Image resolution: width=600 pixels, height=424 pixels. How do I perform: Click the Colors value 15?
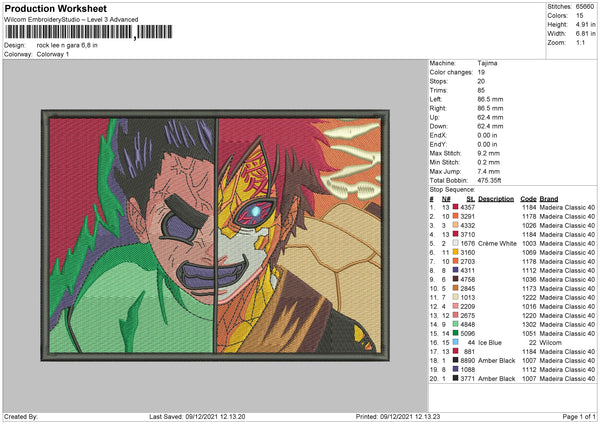(x=580, y=16)
